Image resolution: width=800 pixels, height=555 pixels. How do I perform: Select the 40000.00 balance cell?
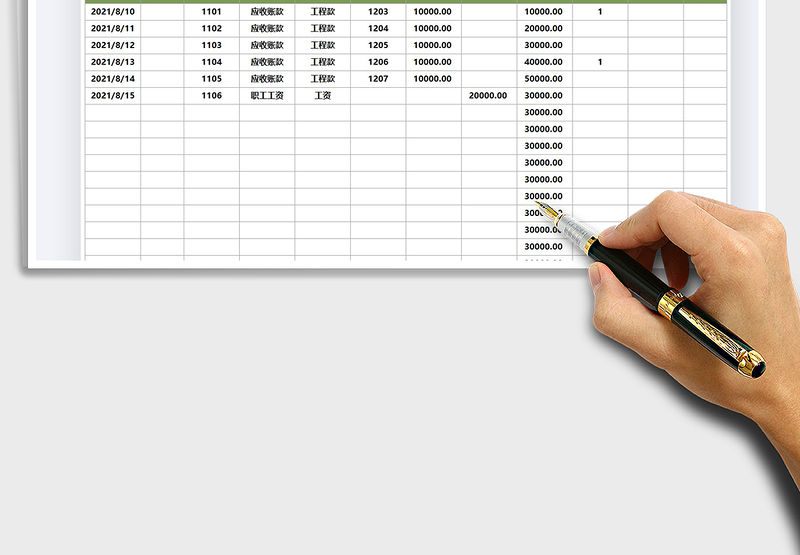[544, 62]
